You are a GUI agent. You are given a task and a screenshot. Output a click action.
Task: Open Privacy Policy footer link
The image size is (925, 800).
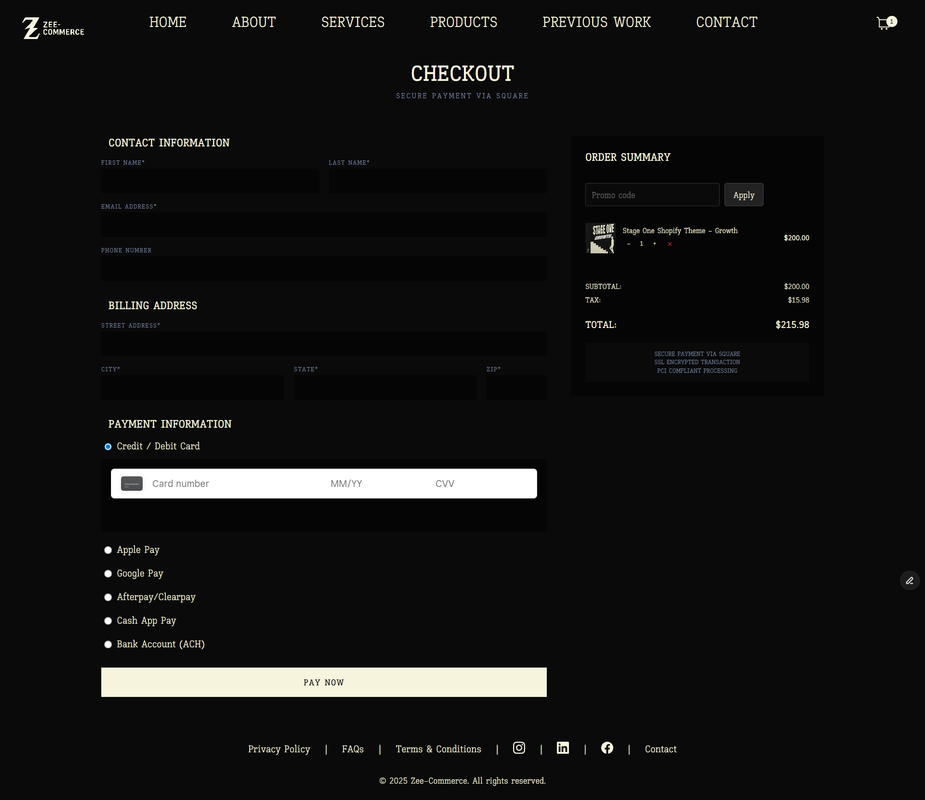pyautogui.click(x=279, y=749)
